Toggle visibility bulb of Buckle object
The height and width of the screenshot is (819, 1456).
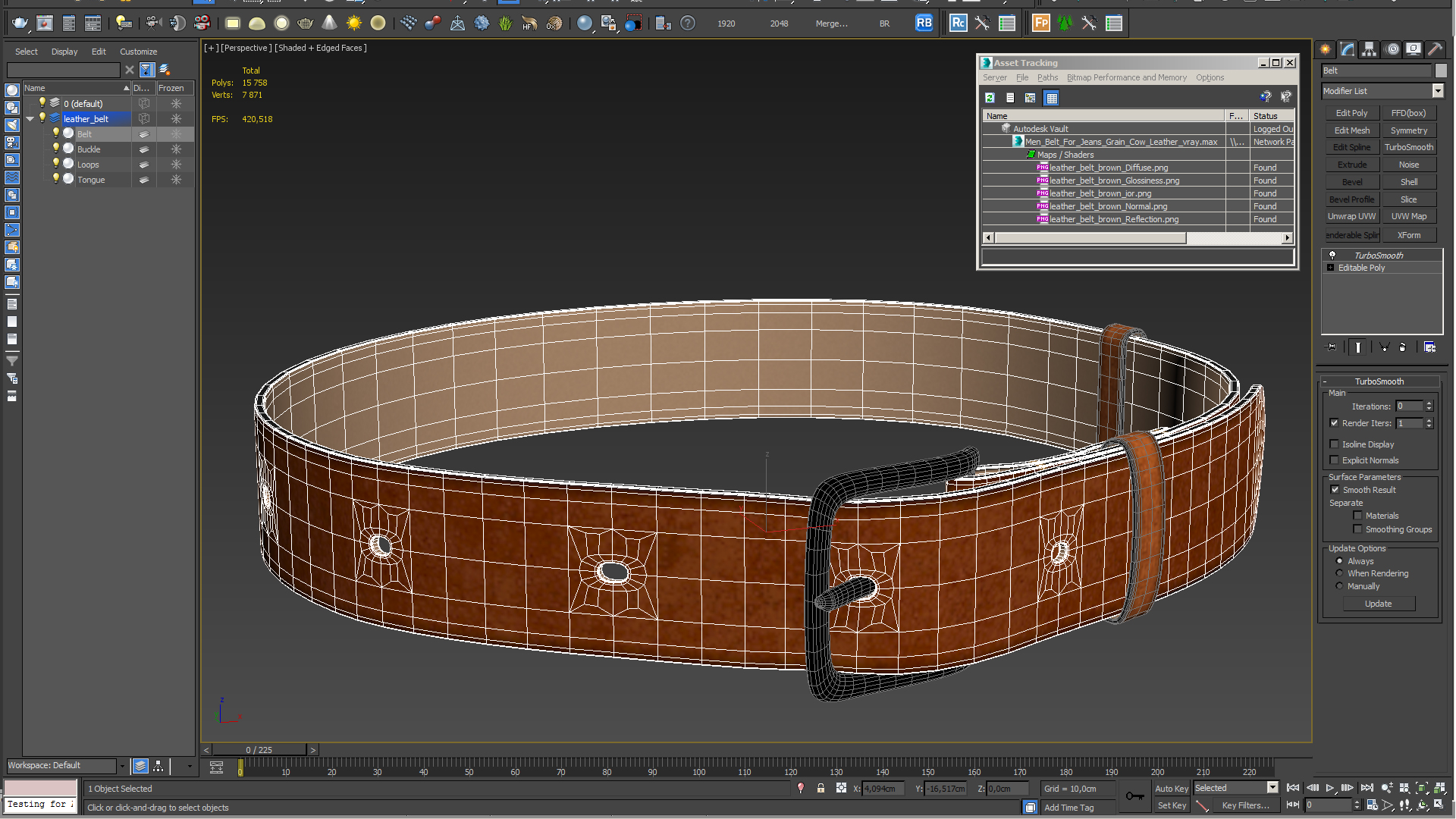[x=55, y=149]
